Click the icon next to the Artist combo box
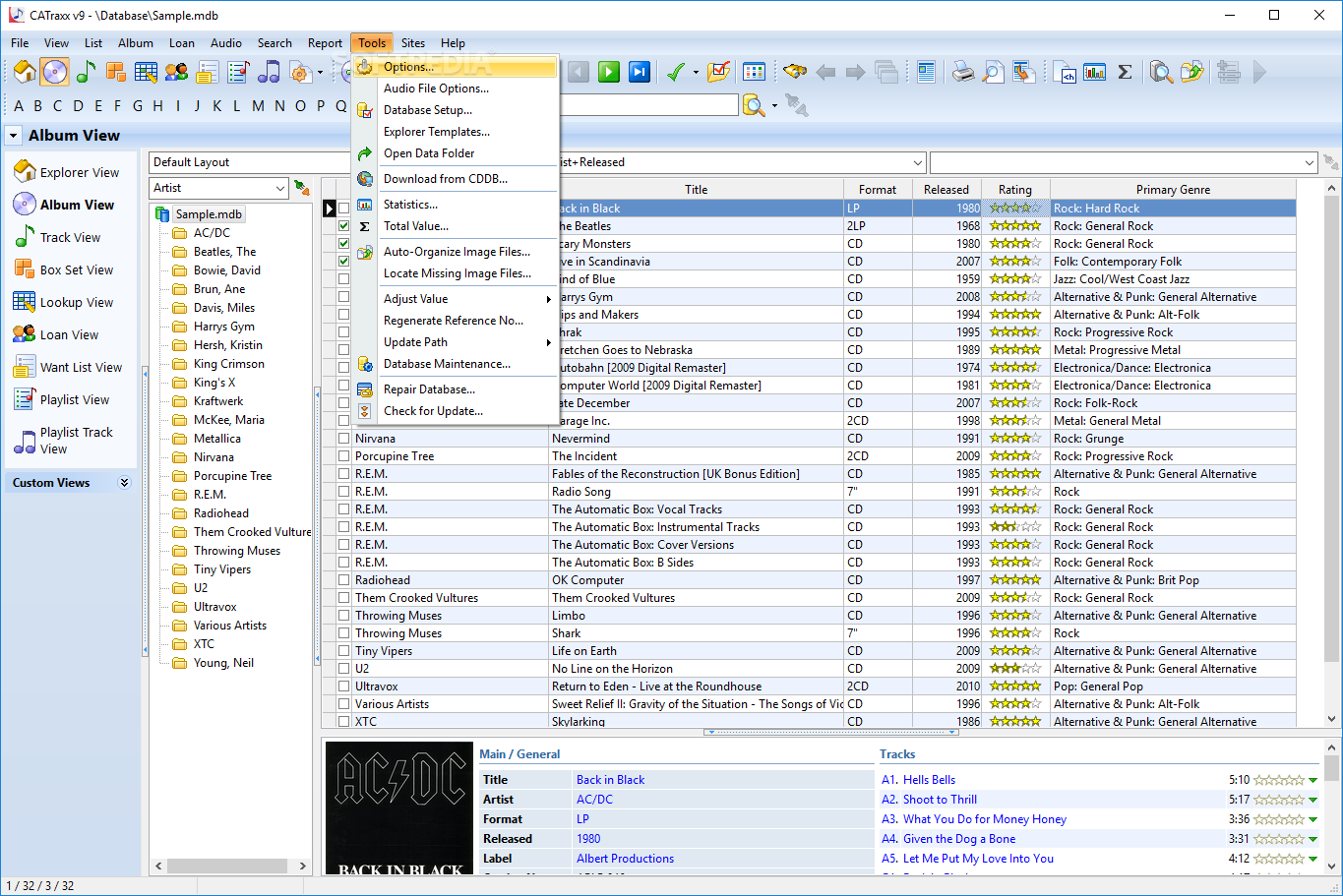This screenshot has width=1343, height=896. pos(302,188)
